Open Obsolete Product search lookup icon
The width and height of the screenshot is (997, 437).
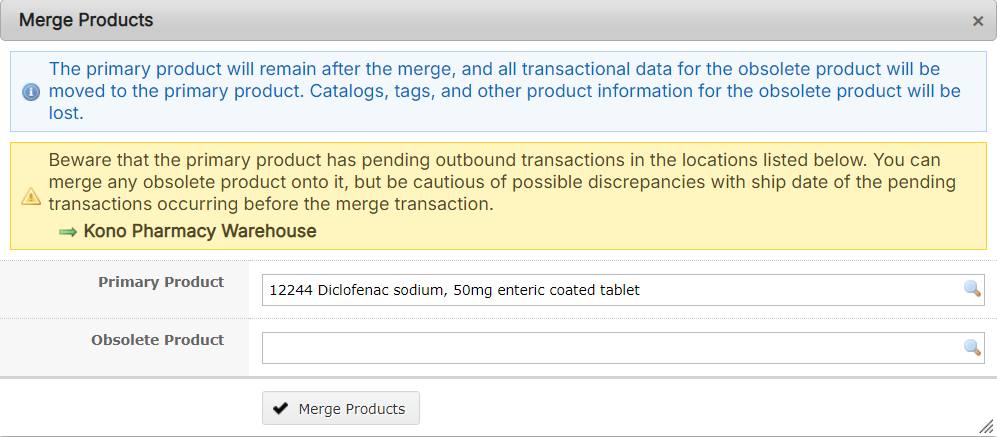pos(971,347)
